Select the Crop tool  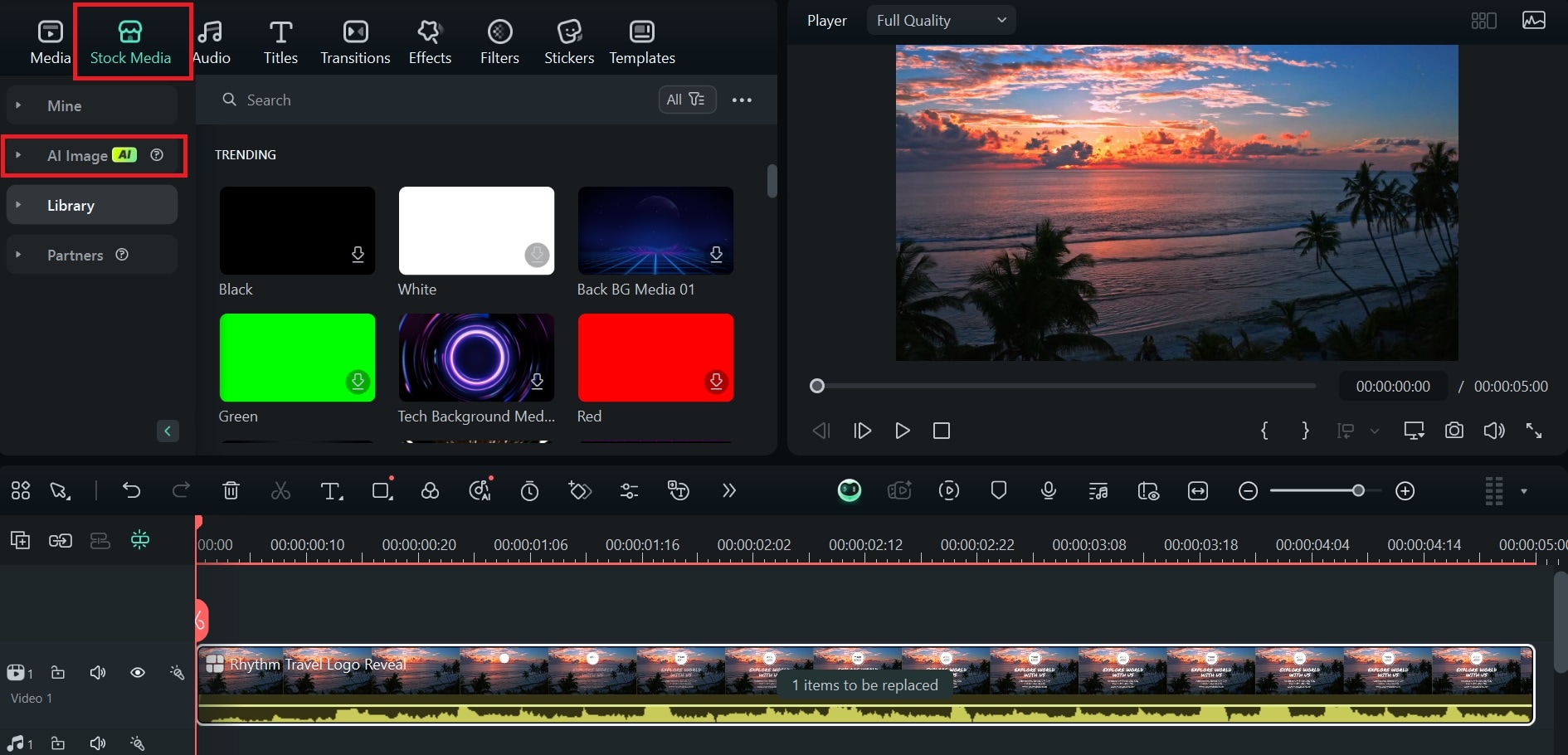[x=382, y=490]
